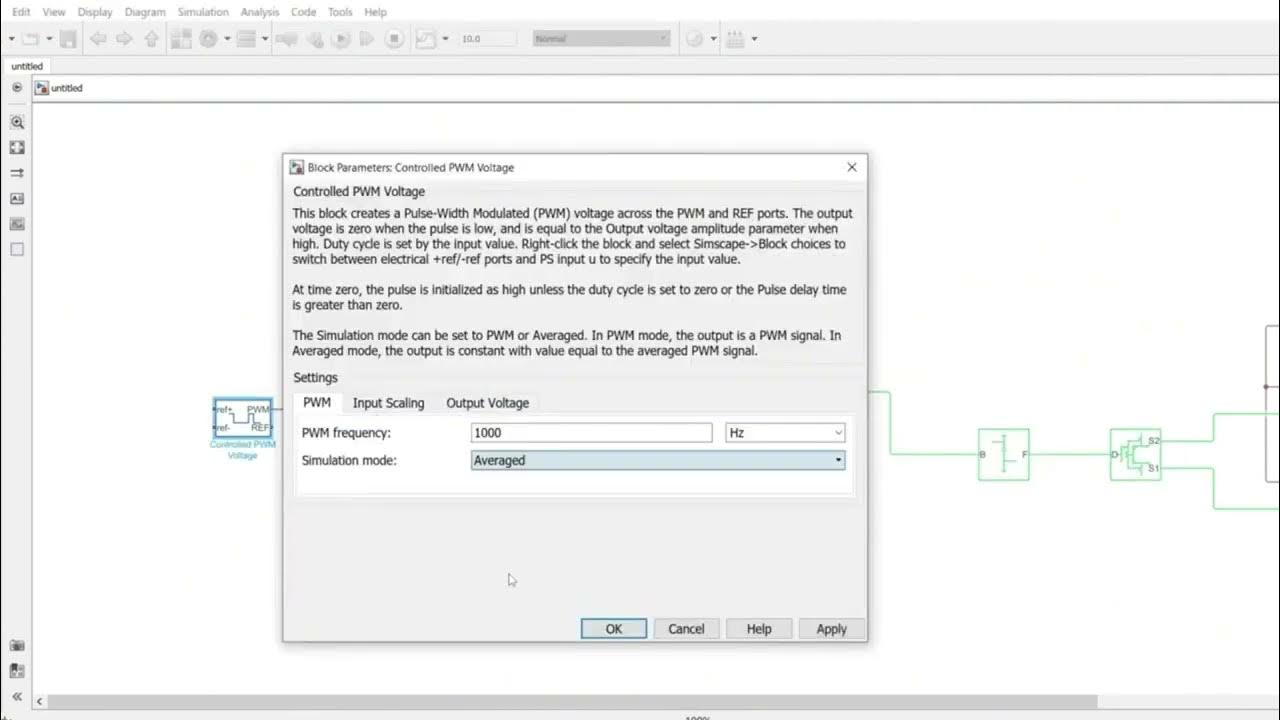Click the horizontal canvas scrollbar
The image size is (1280, 720).
pyautogui.click(x=572, y=702)
